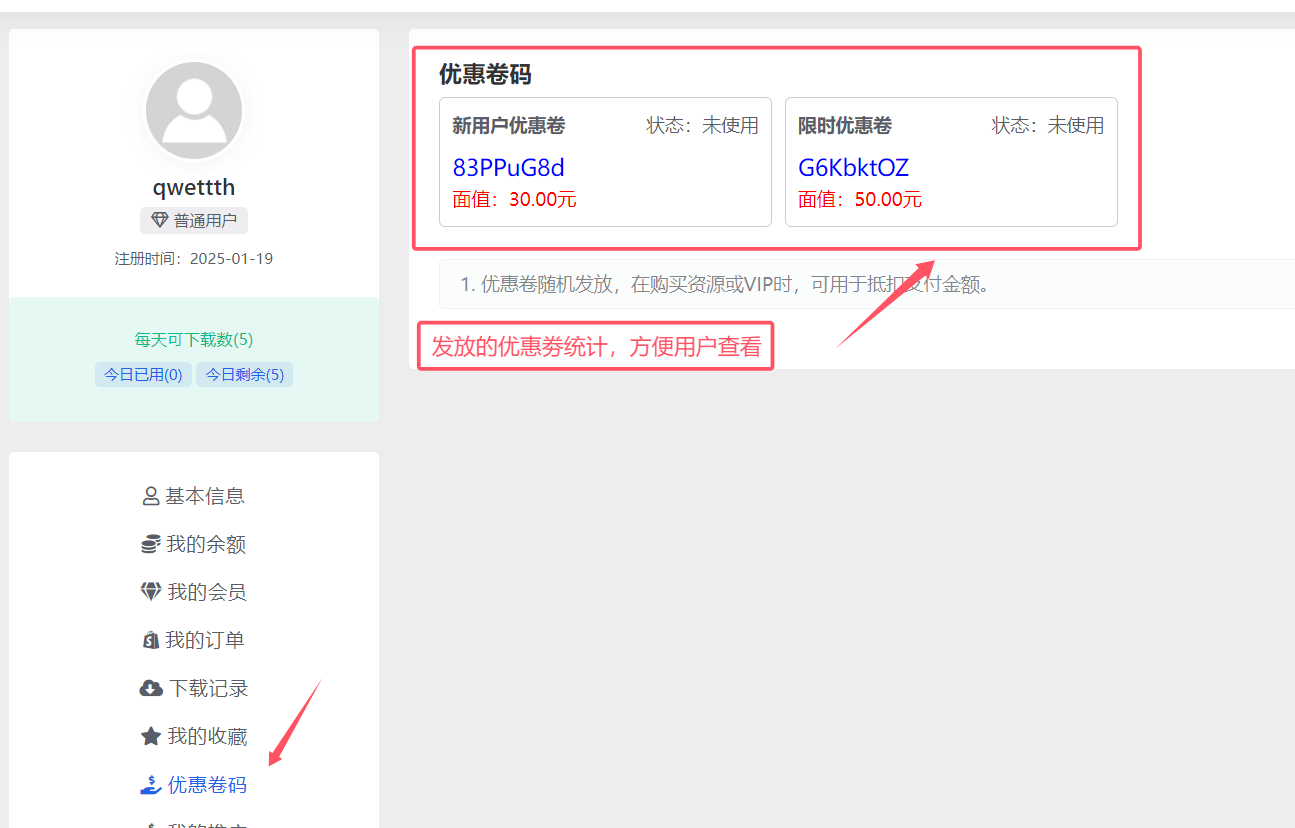Click the 限时优惠卷 card title
Viewport: 1295px width, 828px height.
(x=844, y=126)
